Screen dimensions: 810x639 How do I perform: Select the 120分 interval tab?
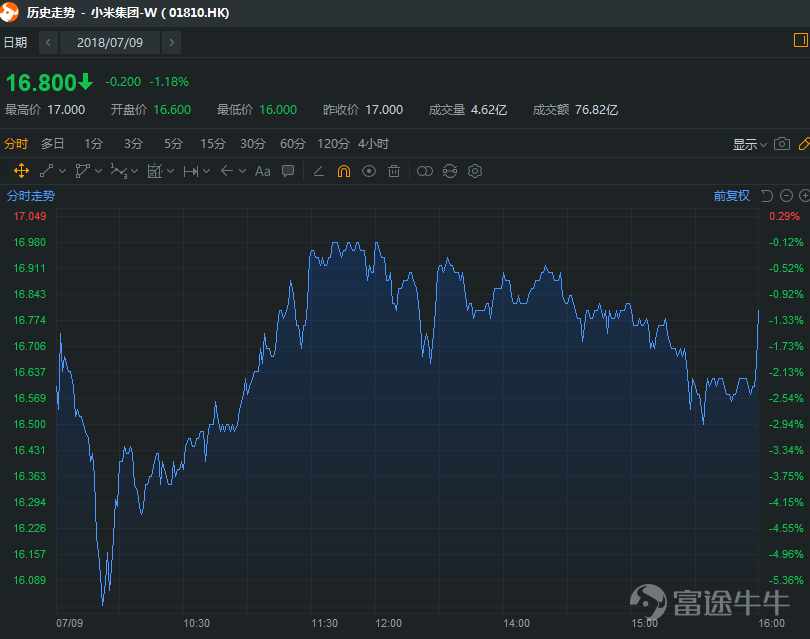pyautogui.click(x=333, y=144)
